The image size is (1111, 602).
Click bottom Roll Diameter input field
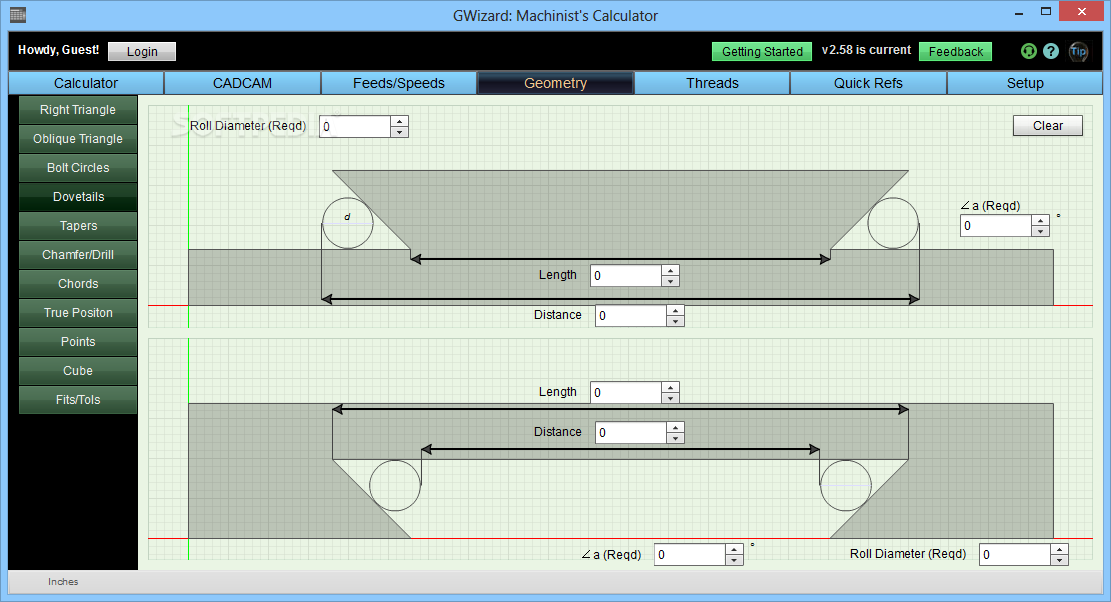coord(1015,555)
